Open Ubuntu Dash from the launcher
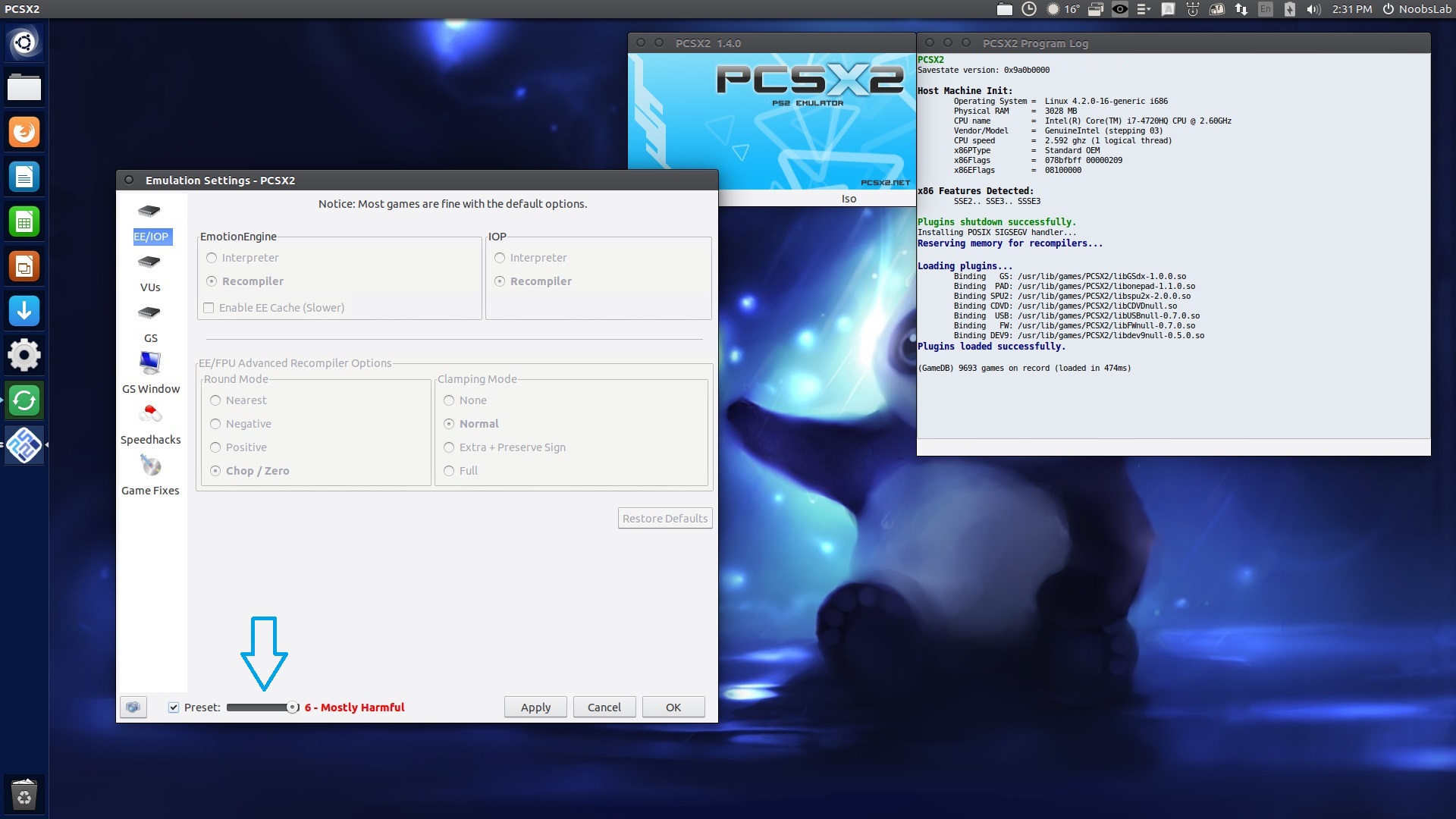This screenshot has height=819, width=1456. click(x=24, y=42)
